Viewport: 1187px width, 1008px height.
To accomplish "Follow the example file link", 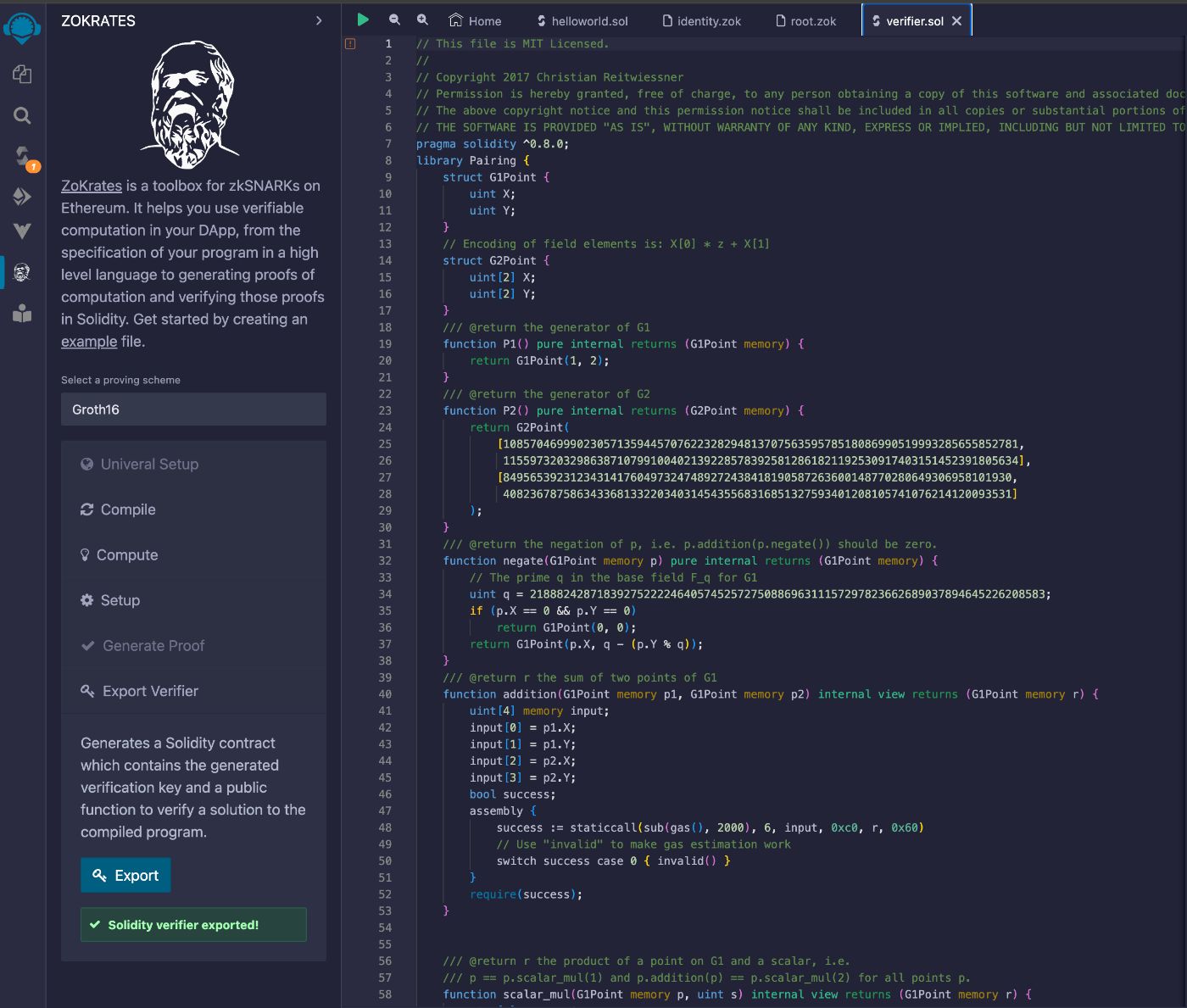I will [89, 342].
